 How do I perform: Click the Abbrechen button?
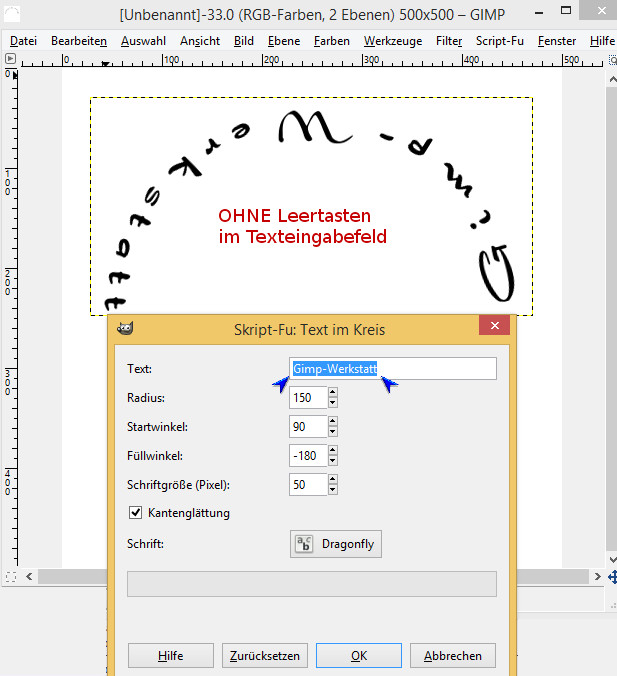point(453,656)
